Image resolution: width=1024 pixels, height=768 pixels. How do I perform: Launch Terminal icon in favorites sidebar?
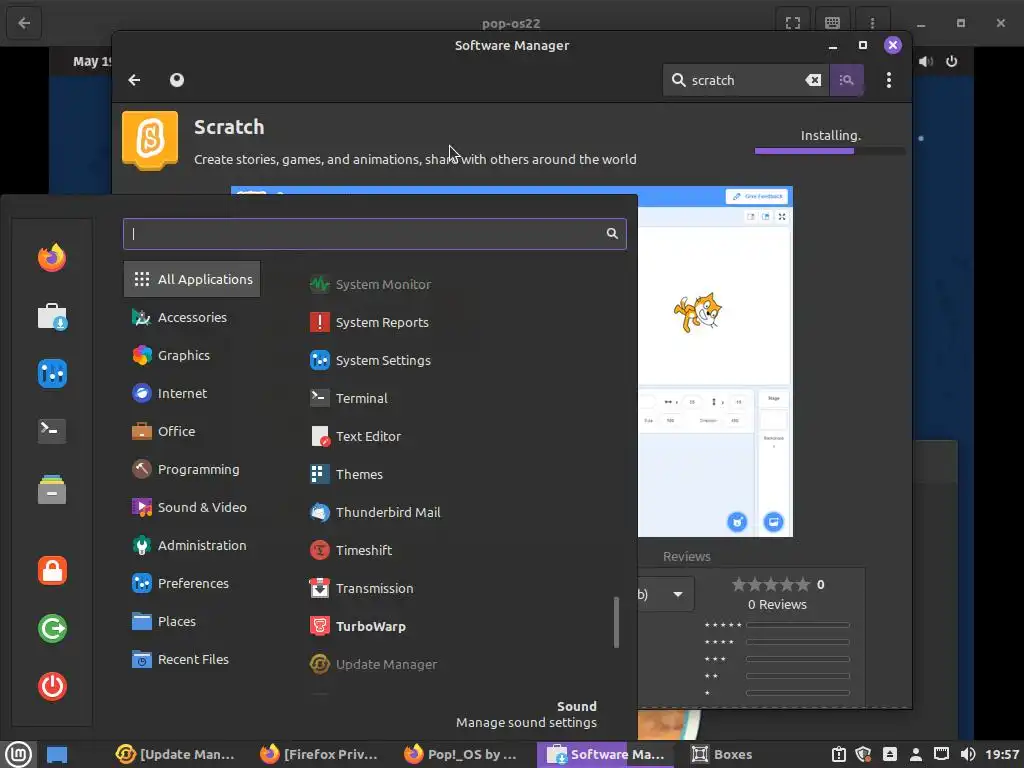click(52, 430)
